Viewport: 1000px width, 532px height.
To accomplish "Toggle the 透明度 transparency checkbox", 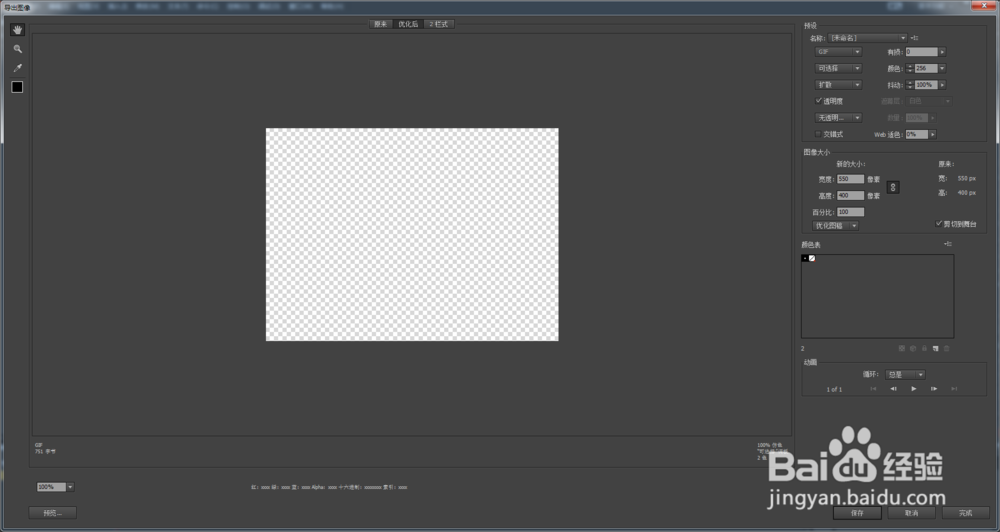I will click(818, 101).
